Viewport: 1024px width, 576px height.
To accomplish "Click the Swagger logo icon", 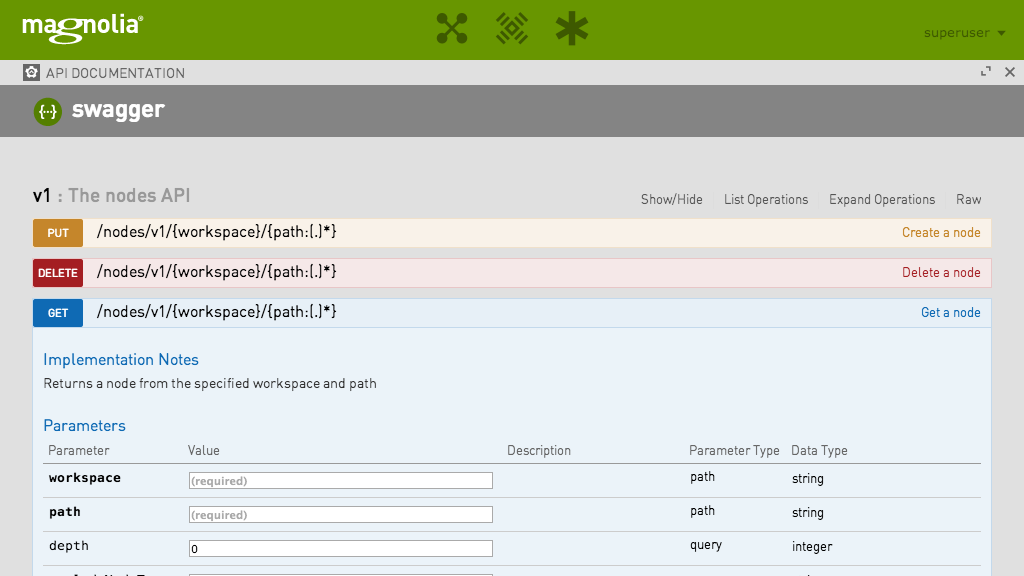I will pyautogui.click(x=48, y=111).
